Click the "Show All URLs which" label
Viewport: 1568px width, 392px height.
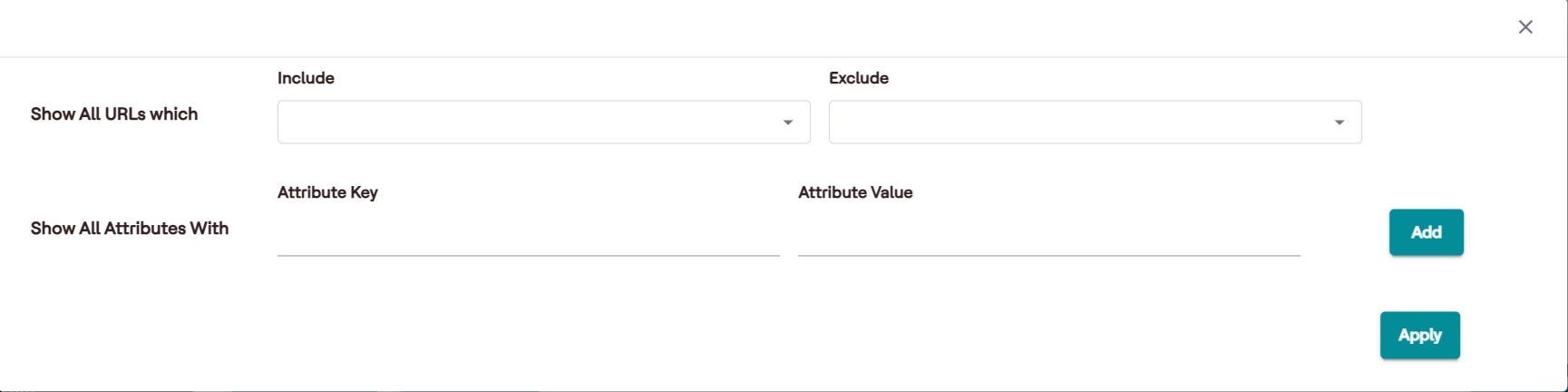(x=114, y=114)
